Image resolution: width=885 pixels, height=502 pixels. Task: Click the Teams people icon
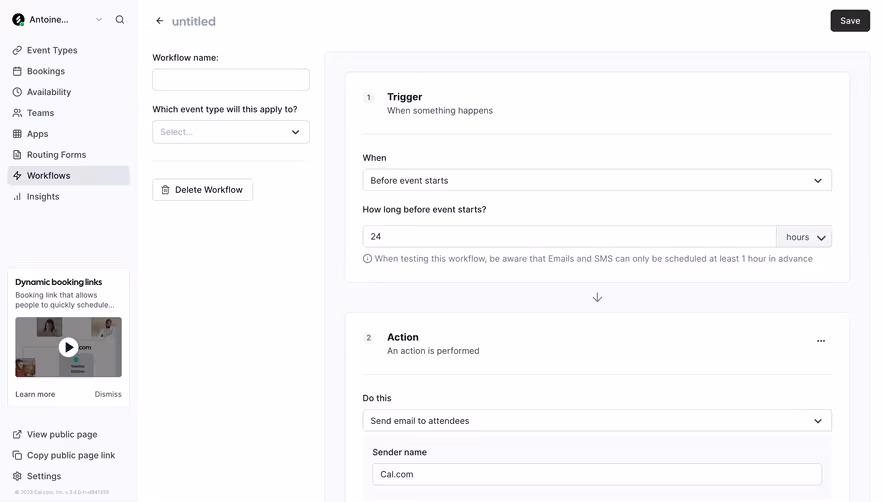(x=17, y=113)
